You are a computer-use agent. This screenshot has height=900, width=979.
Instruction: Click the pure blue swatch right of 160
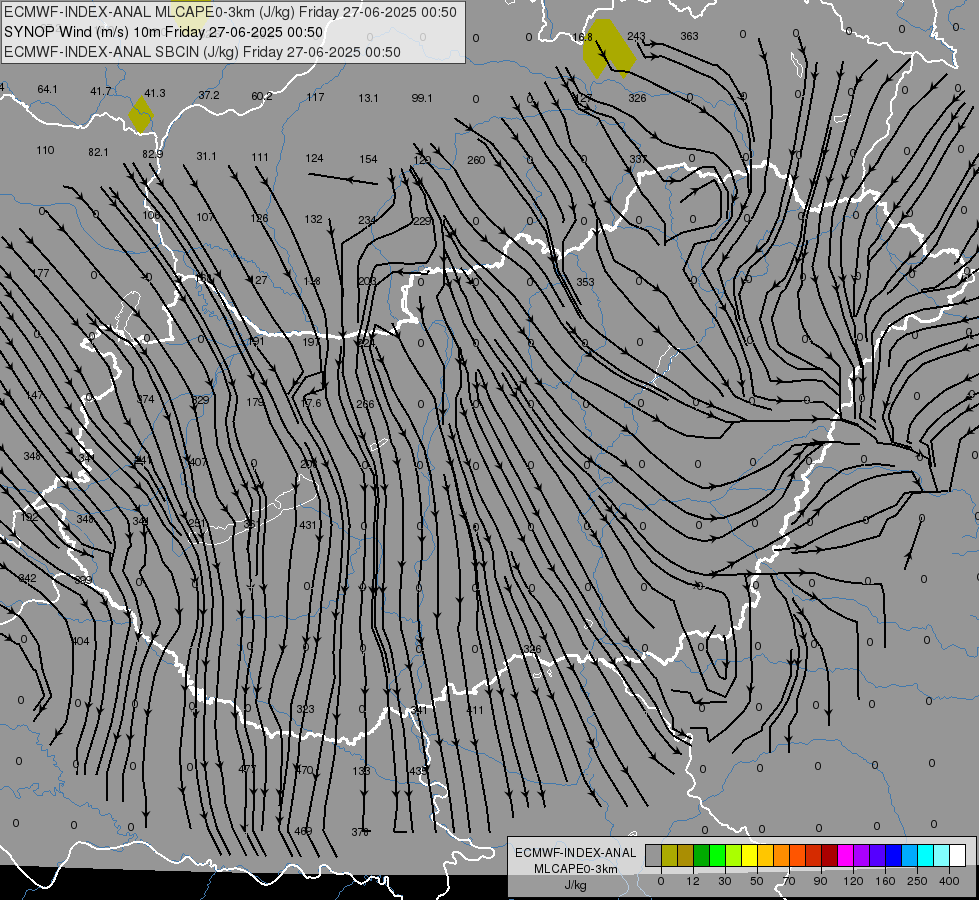893,855
